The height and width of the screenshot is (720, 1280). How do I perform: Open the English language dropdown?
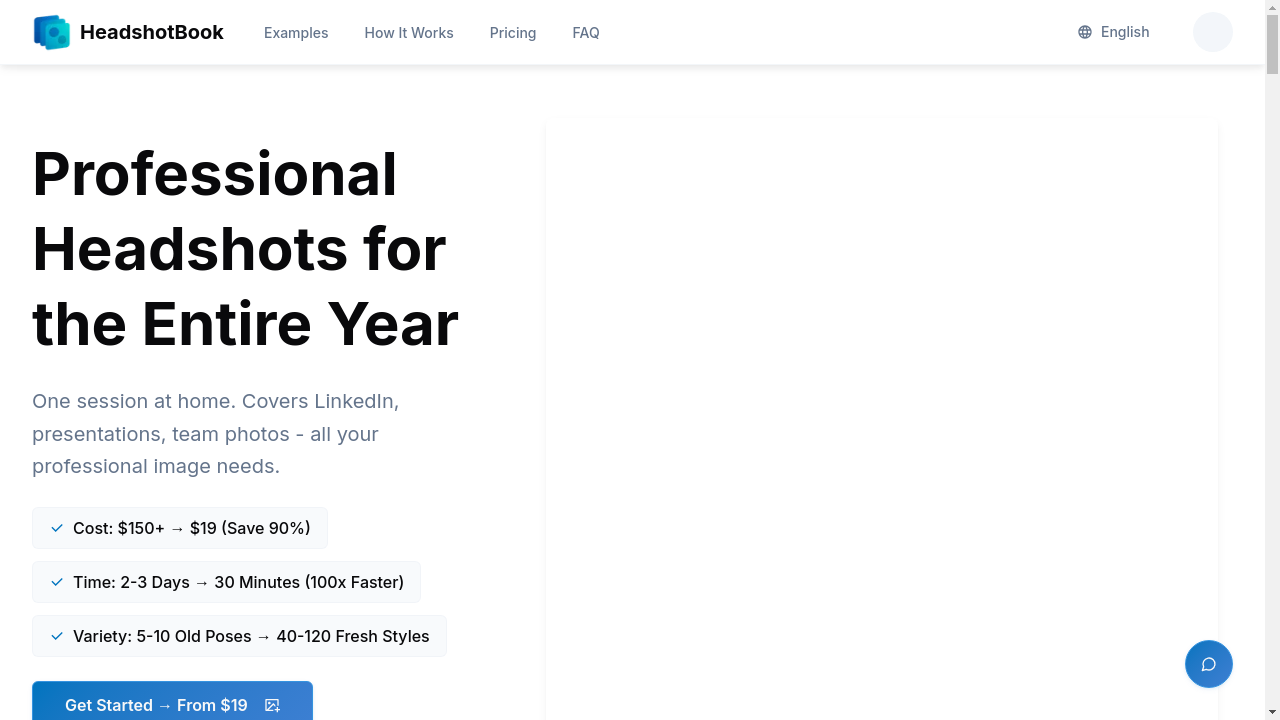[x=1114, y=32]
